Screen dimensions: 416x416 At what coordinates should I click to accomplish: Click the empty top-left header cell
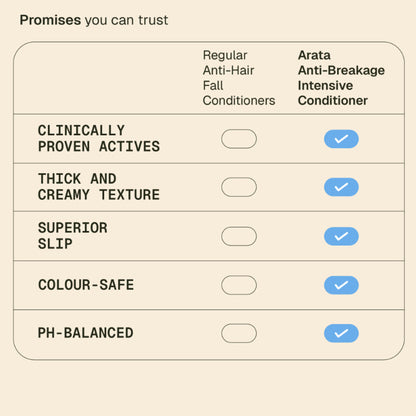tap(105, 78)
